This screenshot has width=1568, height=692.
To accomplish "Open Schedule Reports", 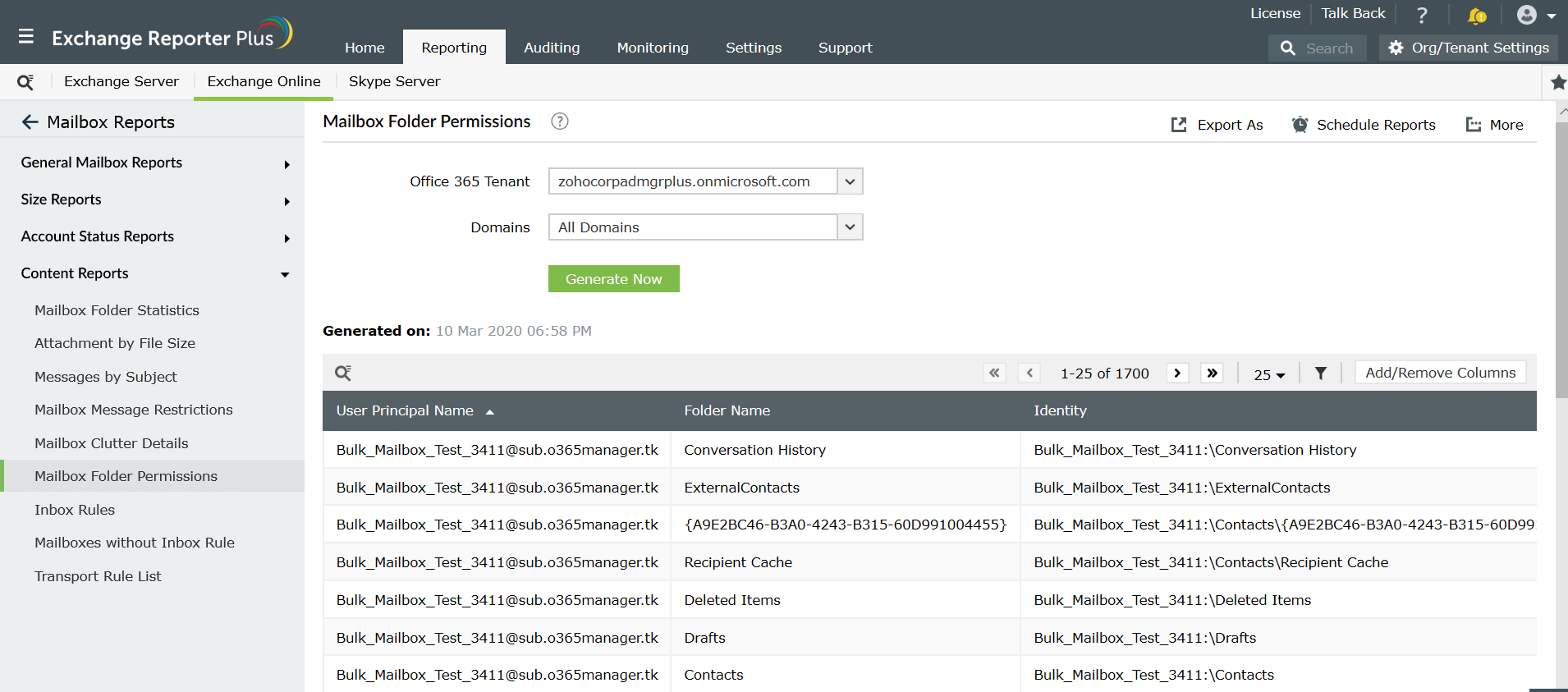I will click(1364, 125).
